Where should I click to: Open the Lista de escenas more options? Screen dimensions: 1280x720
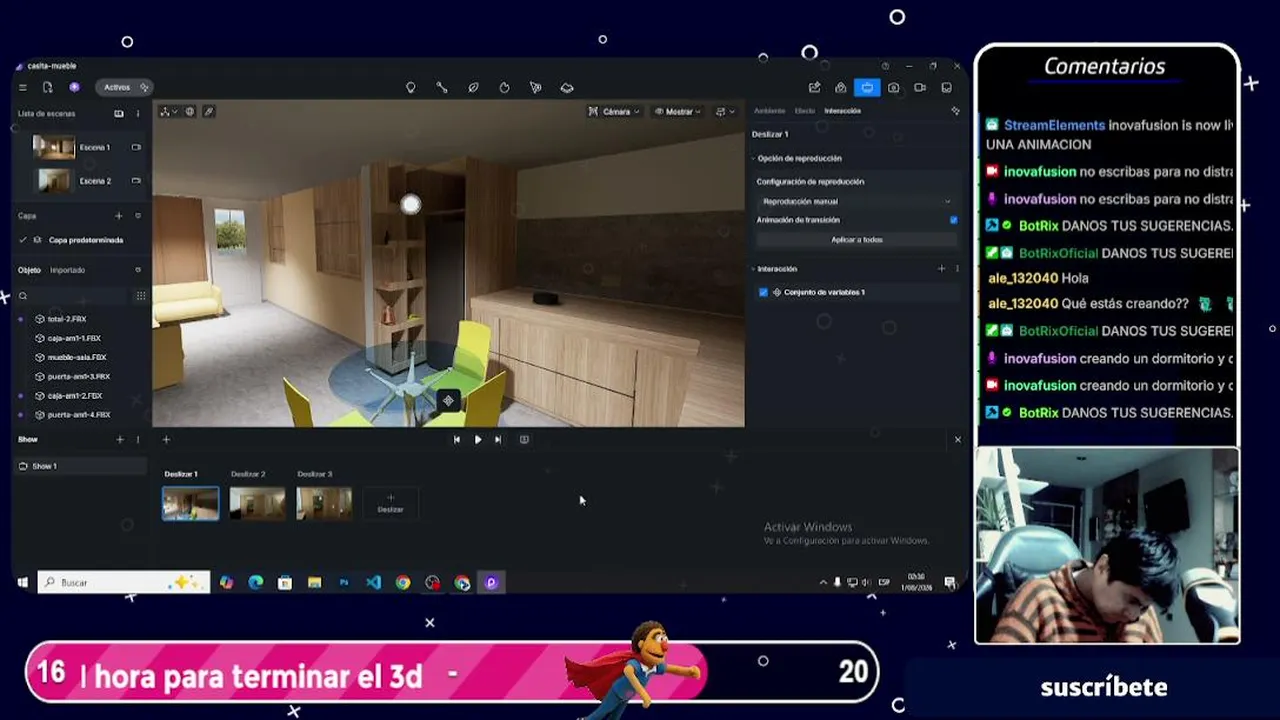tap(138, 114)
